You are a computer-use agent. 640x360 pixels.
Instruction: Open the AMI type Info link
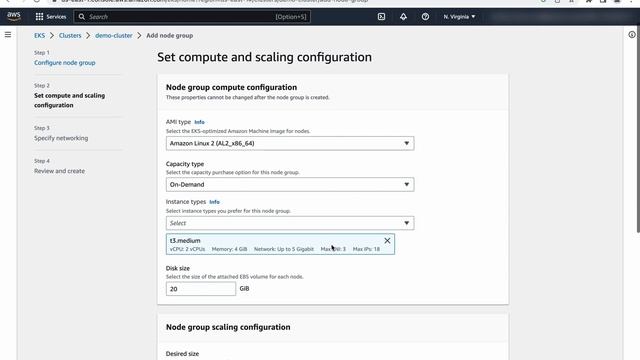199,122
